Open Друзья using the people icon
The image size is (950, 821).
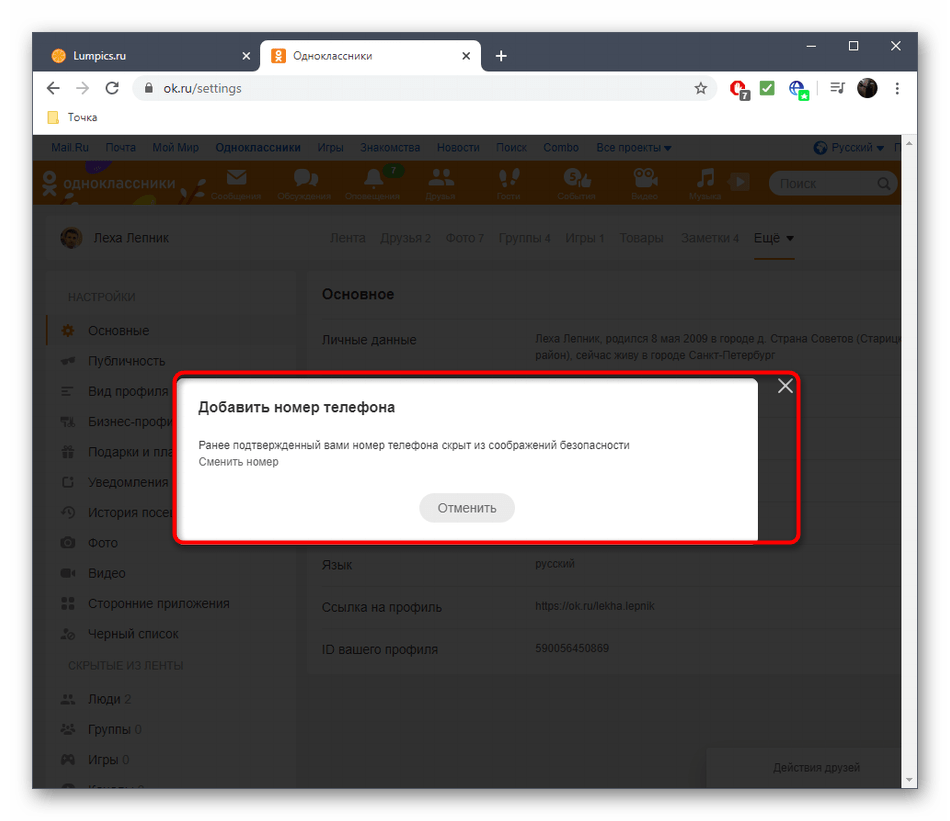440,180
